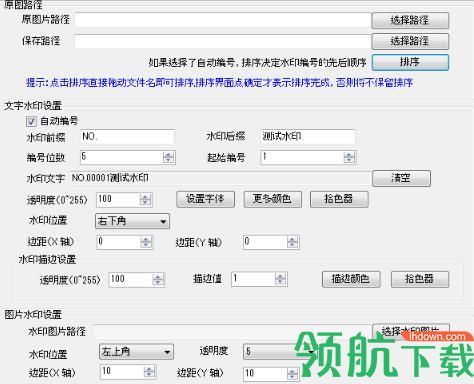Adjust the 起始编号 spinner arrows
The height and width of the screenshot is (384, 474).
(349, 157)
